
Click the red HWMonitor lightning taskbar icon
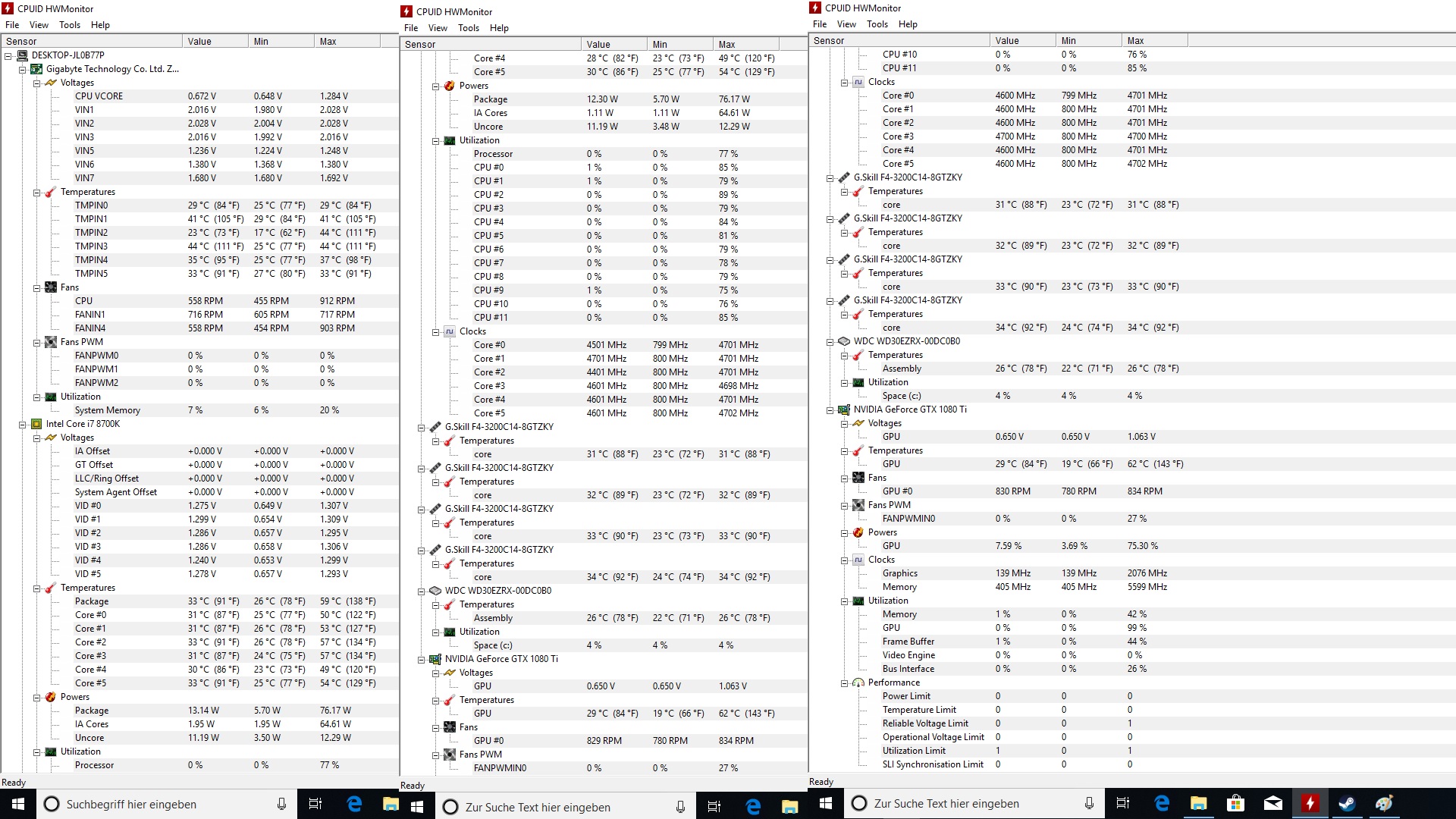[1310, 803]
